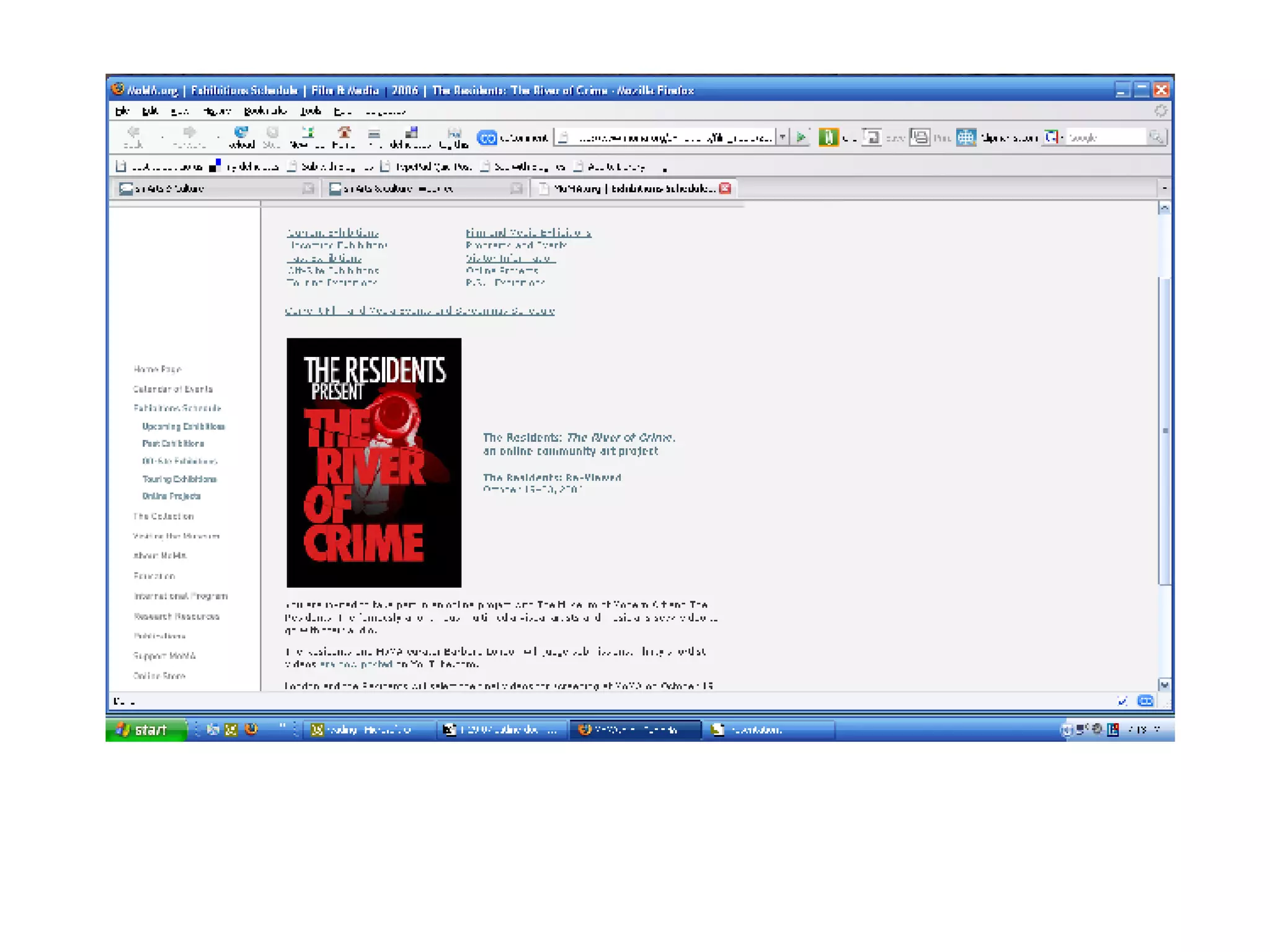This screenshot has height=952, width=1270.
Task: Open the tab list dropdown arrow
Action: (1164, 188)
